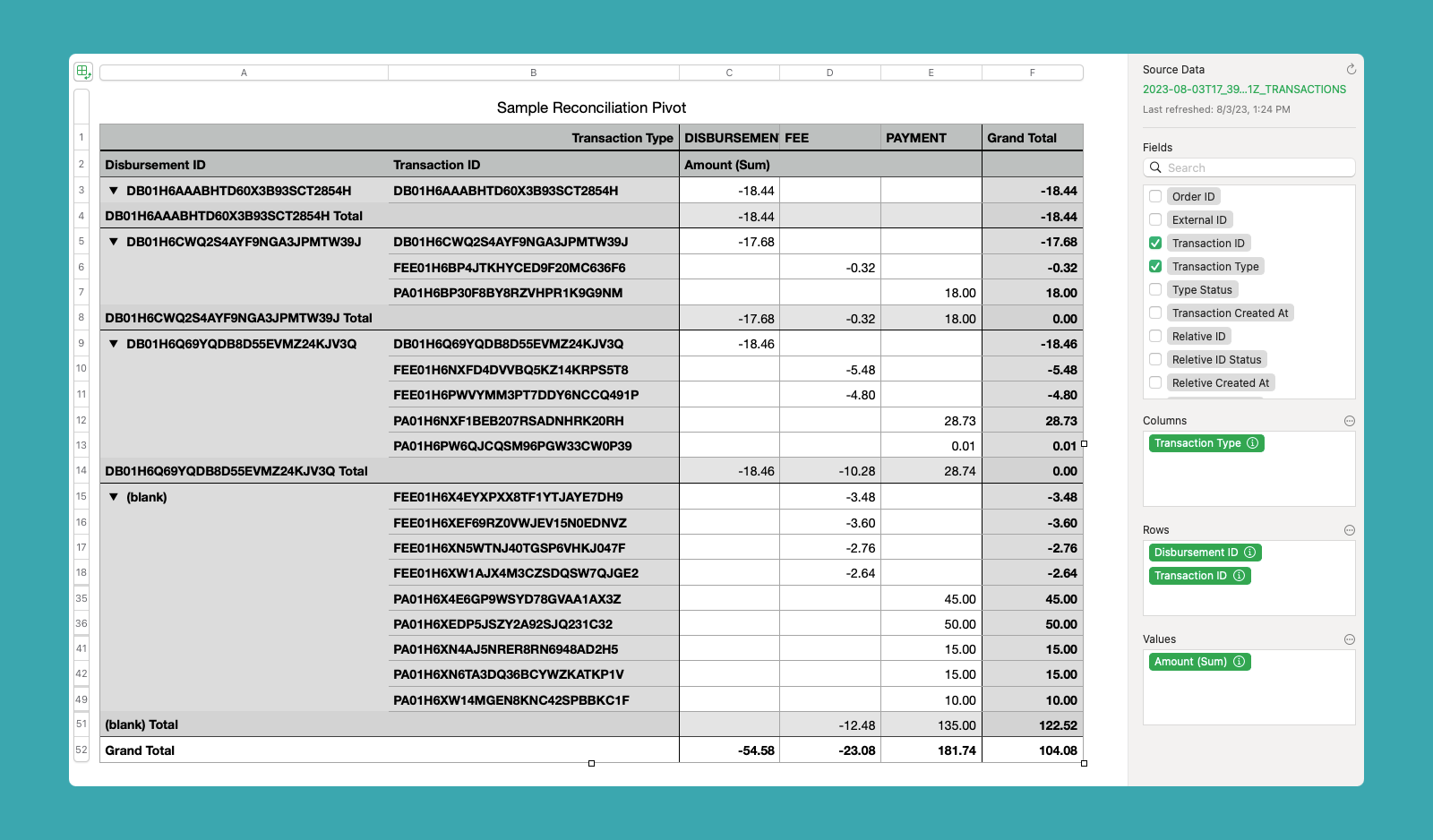Click cell FEE01H6X4EYXPXX8TF1YTJAYE7DH9
The width and height of the screenshot is (1433, 840).
pos(534,497)
